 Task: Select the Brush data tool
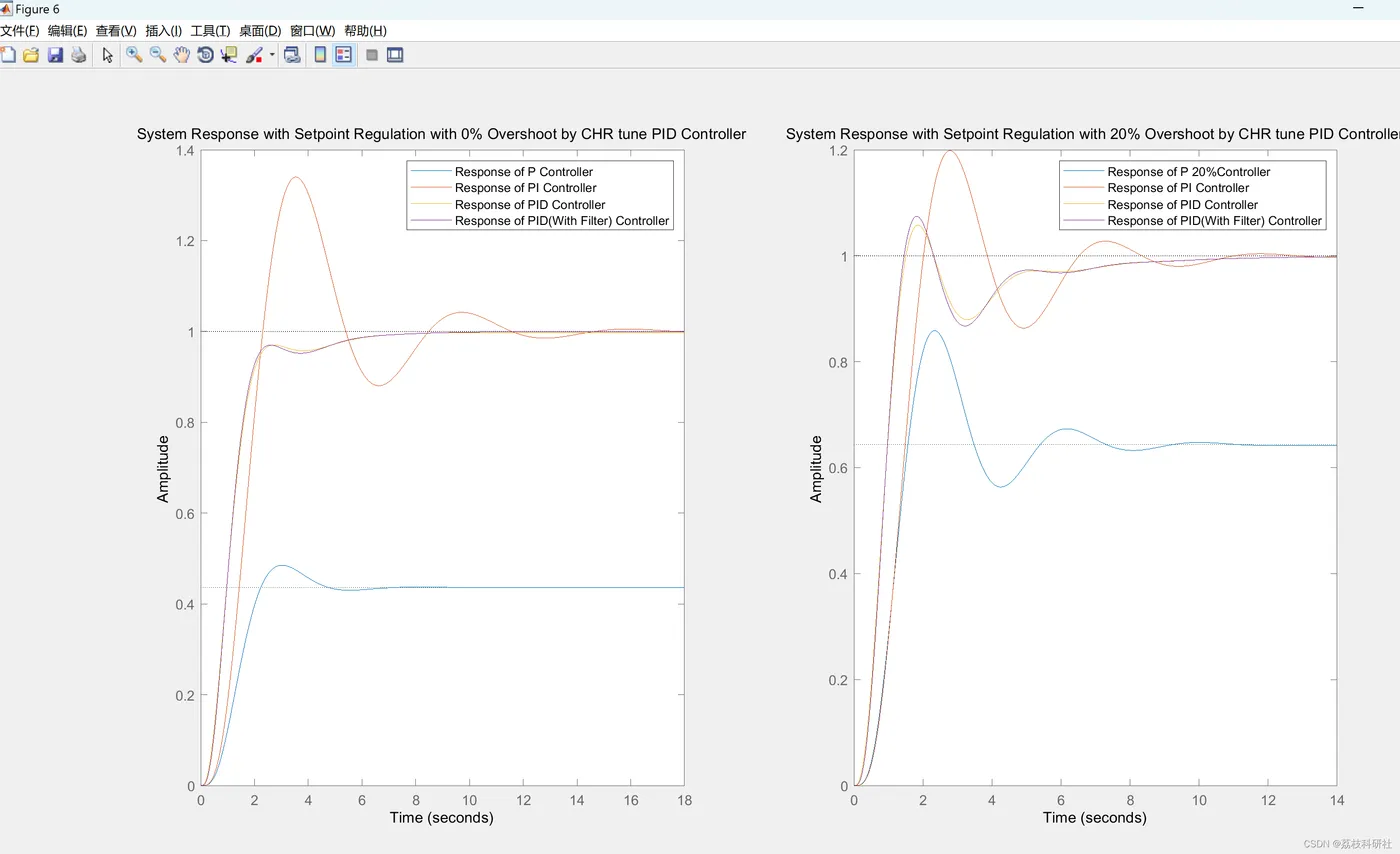[x=254, y=55]
